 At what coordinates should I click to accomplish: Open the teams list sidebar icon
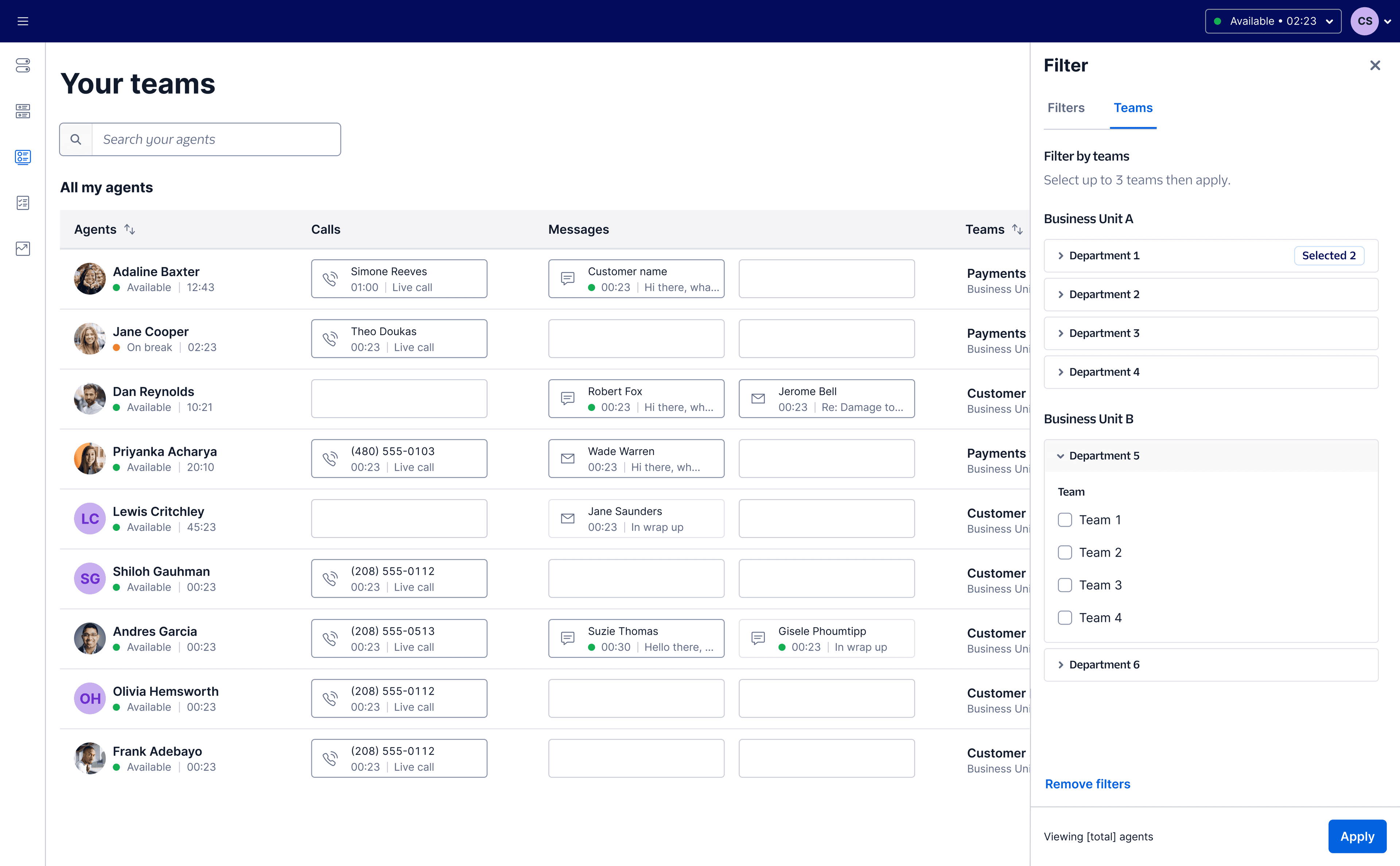pyautogui.click(x=23, y=157)
